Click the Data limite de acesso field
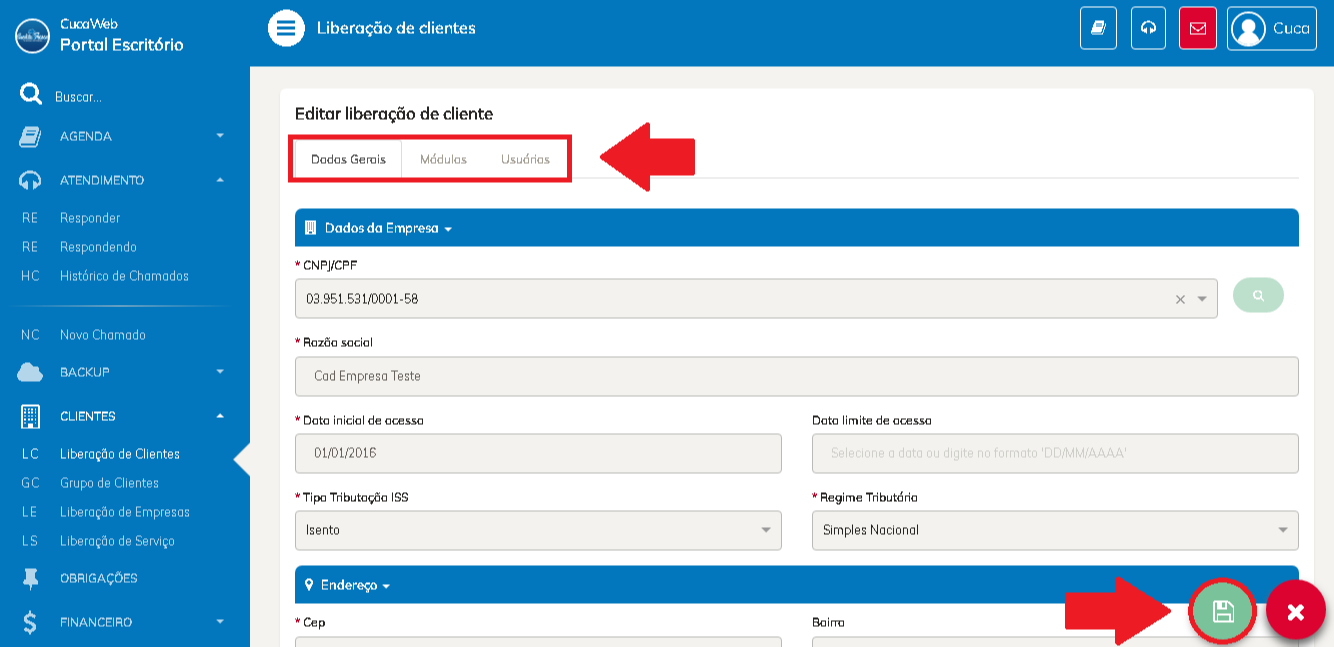 point(1055,453)
